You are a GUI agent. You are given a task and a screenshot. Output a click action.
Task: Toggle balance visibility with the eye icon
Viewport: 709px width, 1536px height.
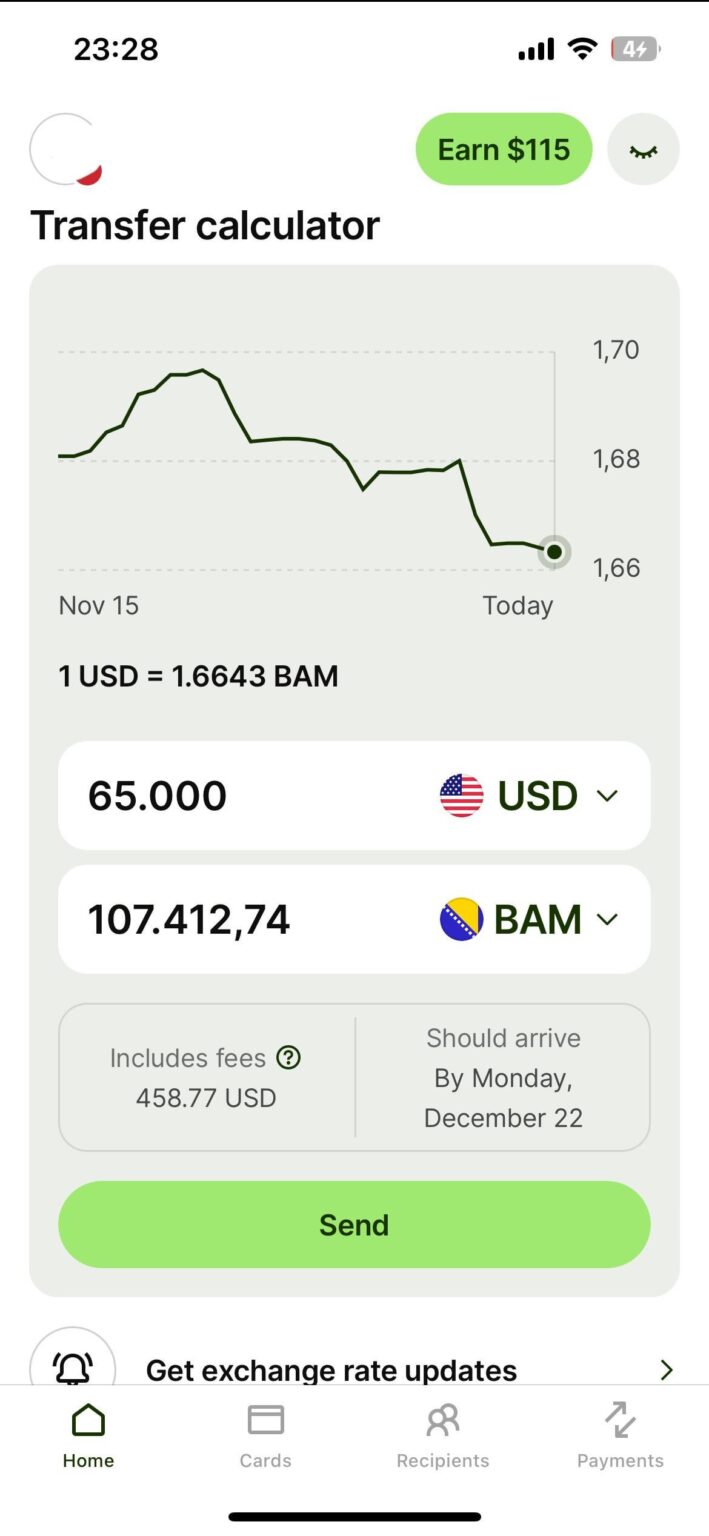643,149
